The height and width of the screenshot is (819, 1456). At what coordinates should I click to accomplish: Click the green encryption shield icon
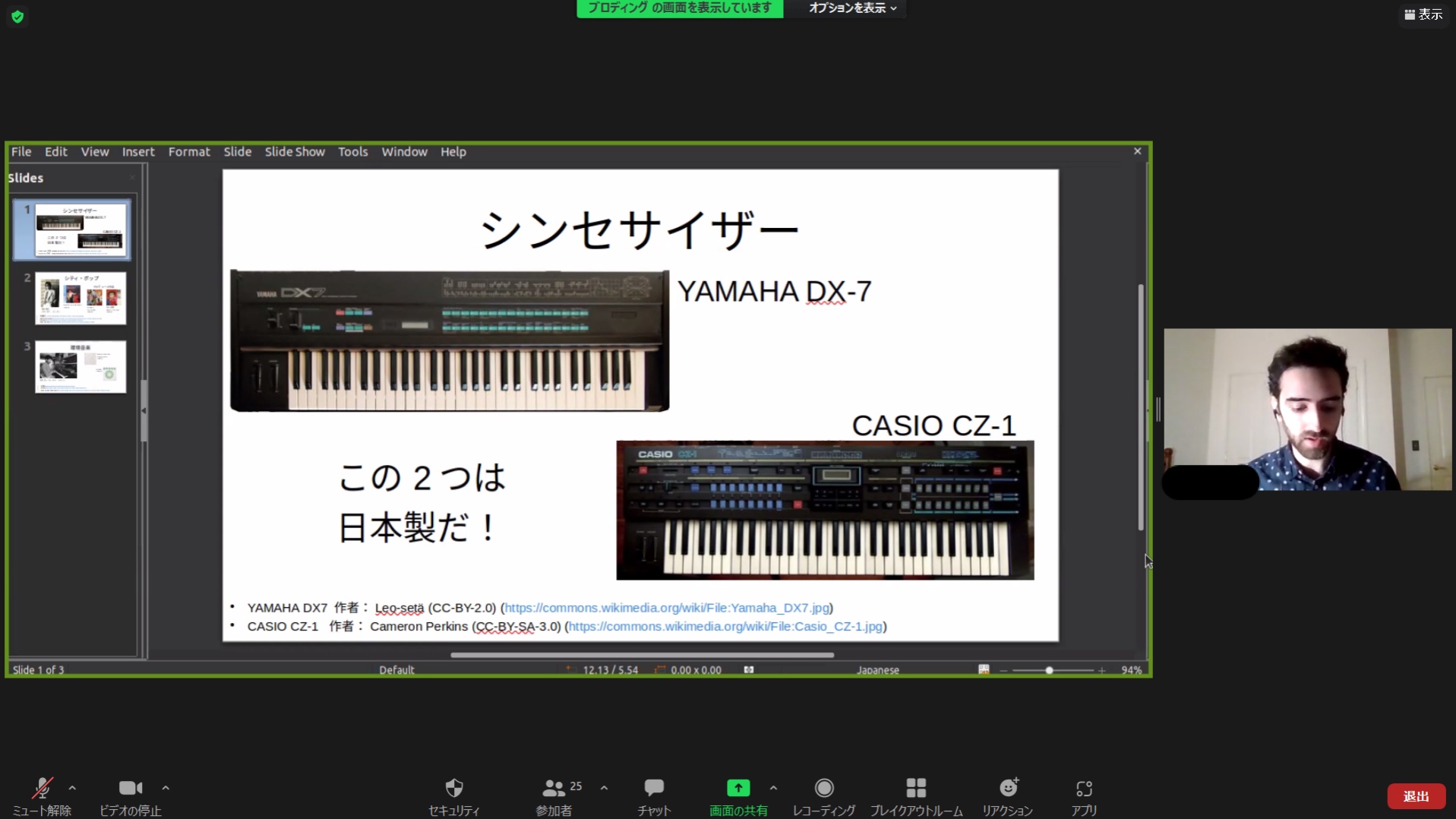17,16
